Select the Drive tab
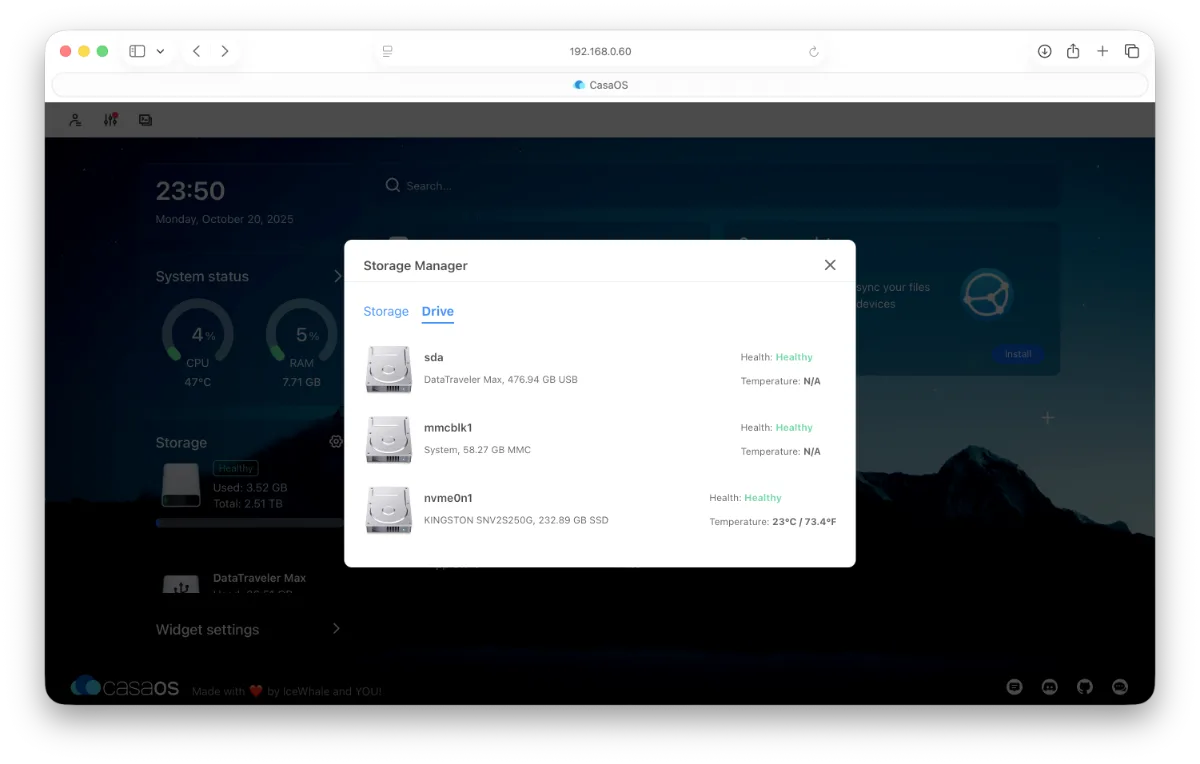 (x=437, y=312)
